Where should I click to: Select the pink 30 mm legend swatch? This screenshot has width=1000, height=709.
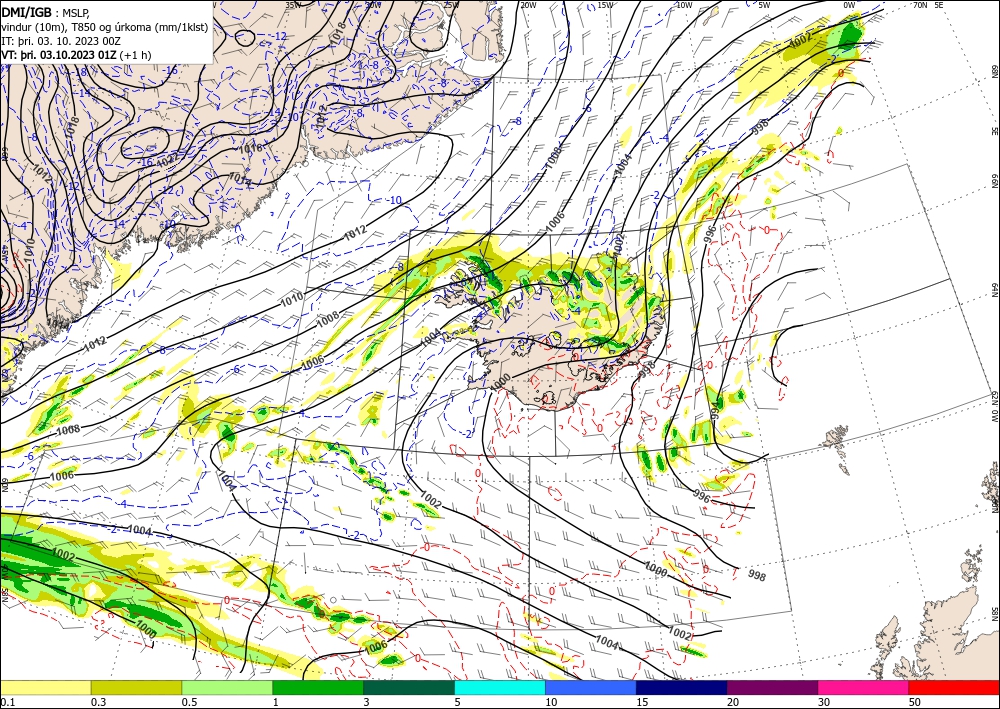(864, 687)
